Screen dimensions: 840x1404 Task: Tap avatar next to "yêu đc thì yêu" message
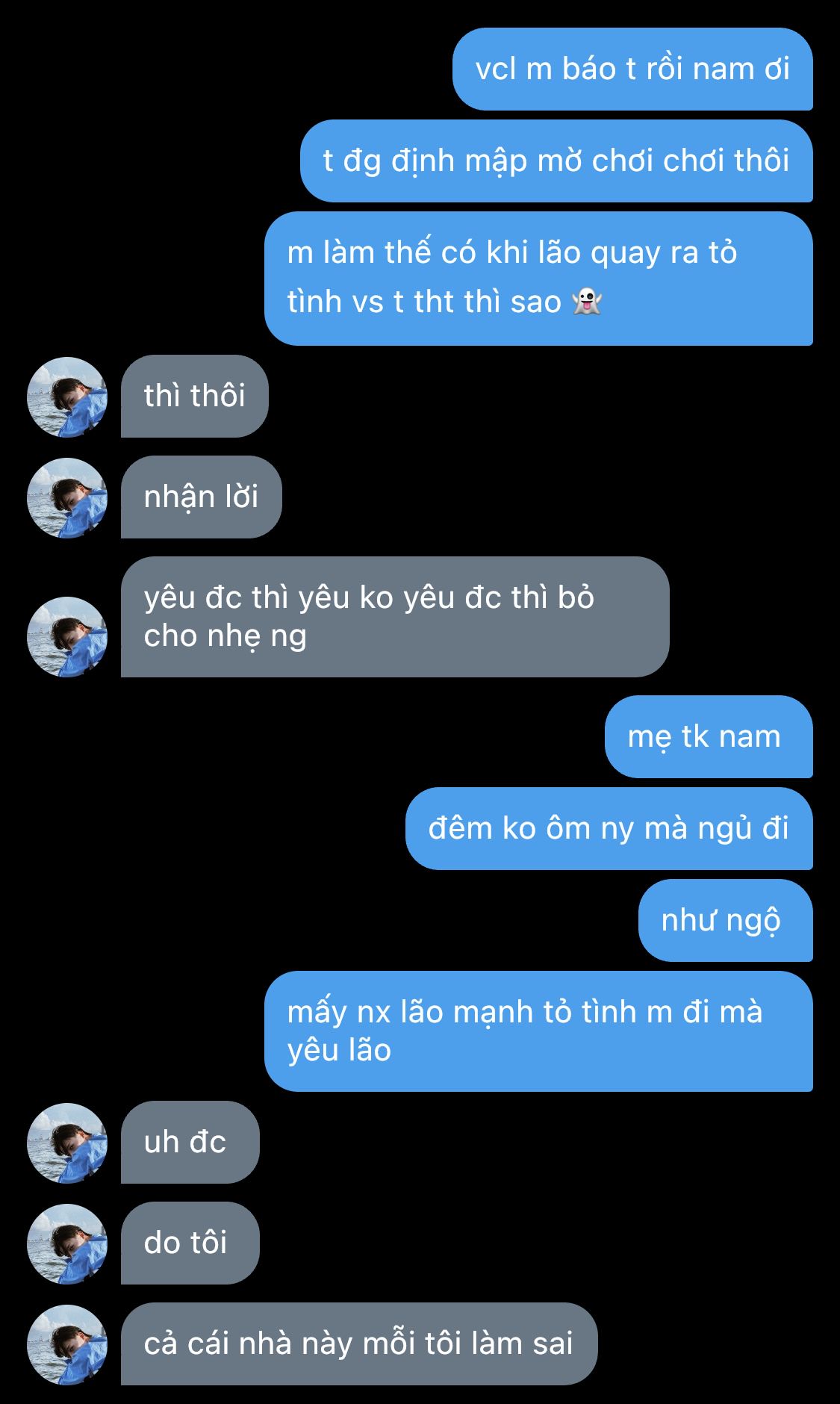(x=67, y=636)
